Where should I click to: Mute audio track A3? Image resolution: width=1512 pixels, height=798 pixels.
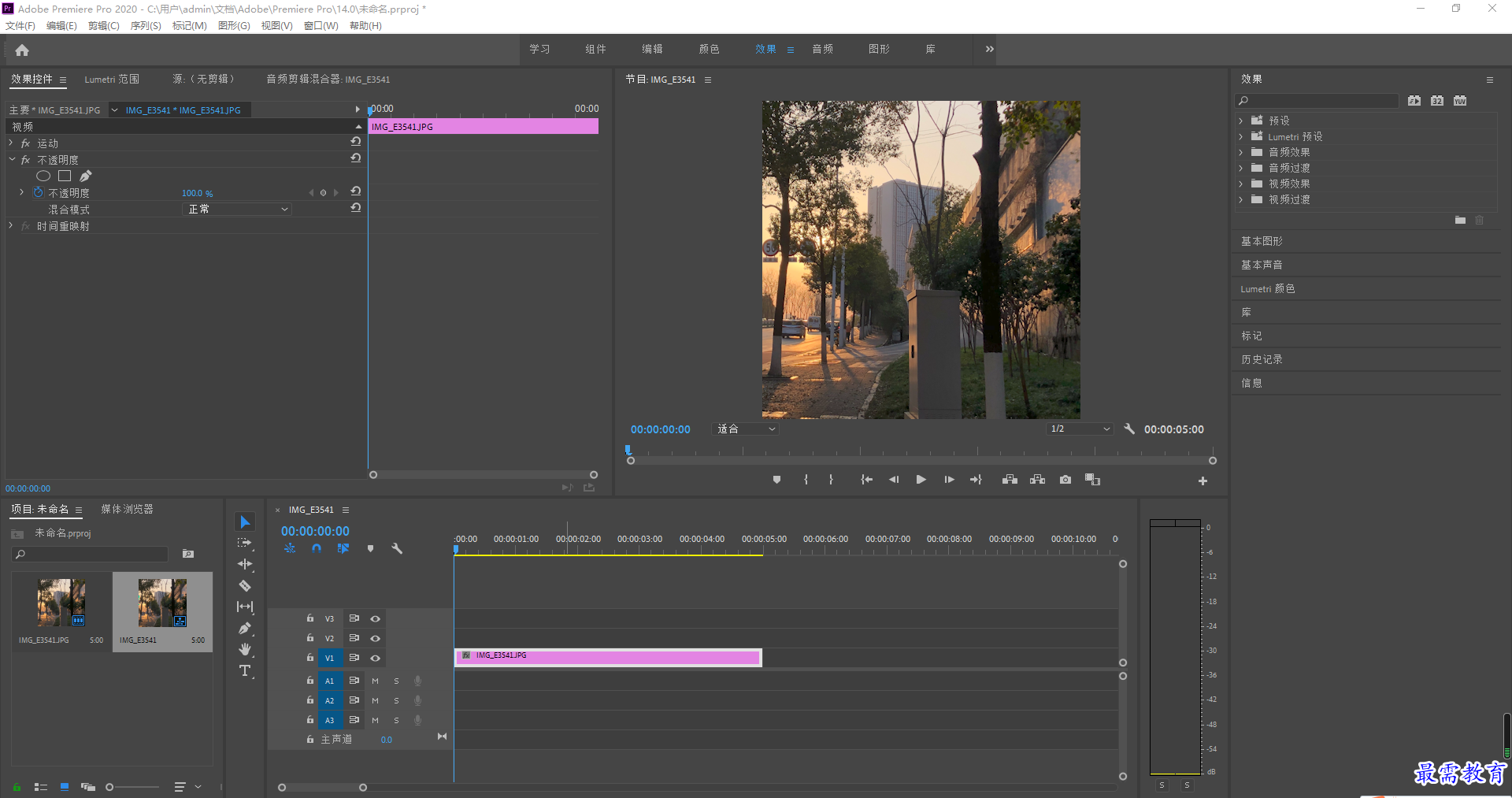pos(375,720)
